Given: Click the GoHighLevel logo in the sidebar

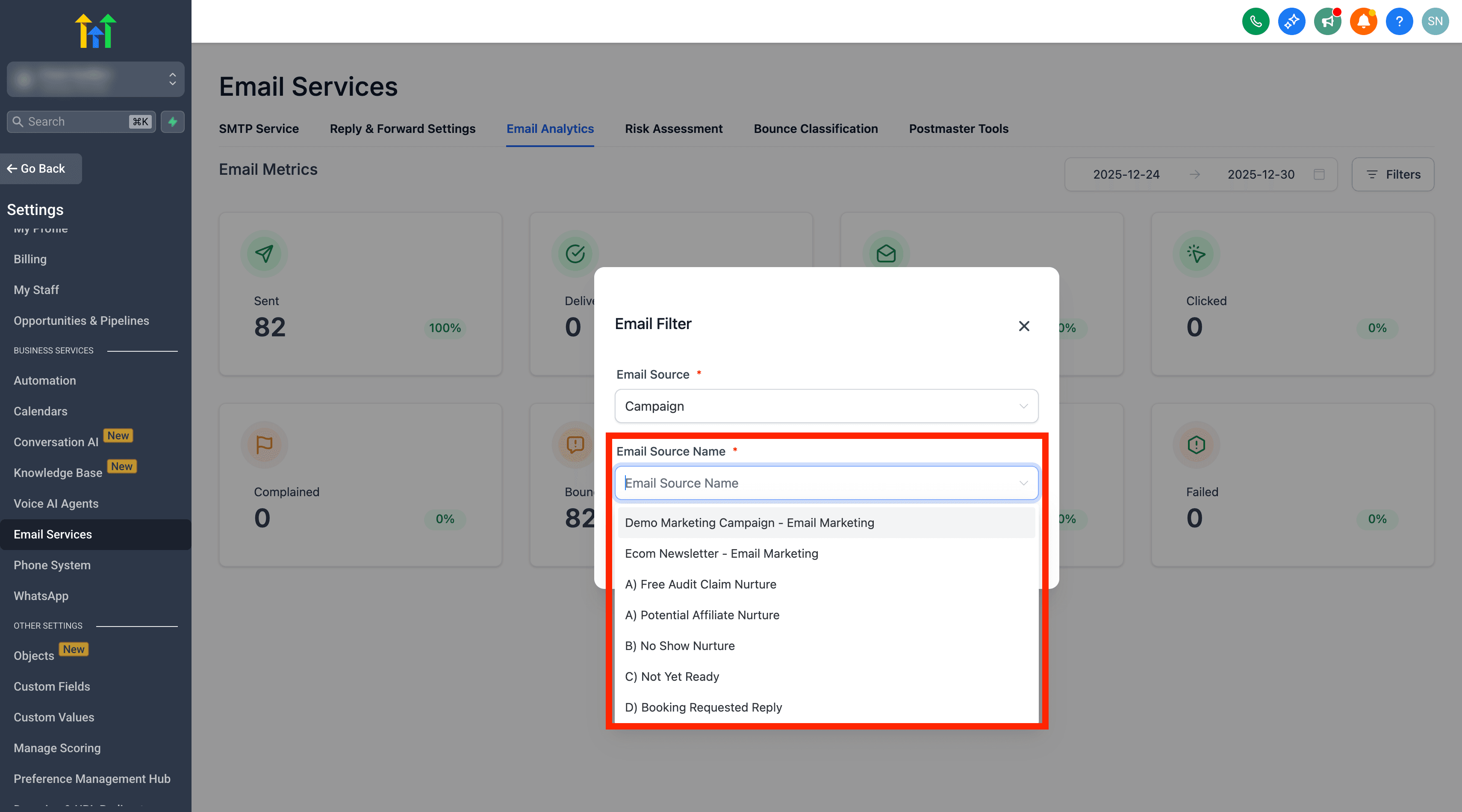Looking at the screenshot, I should pos(95,30).
